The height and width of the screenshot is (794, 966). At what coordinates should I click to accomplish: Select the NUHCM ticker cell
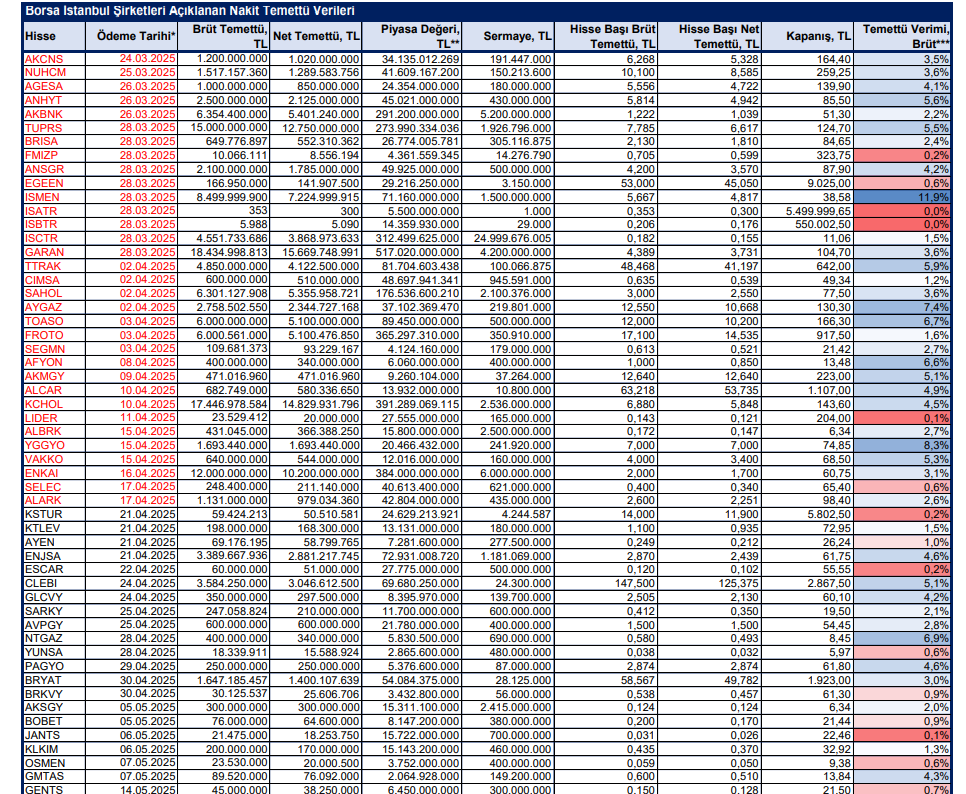click(x=45, y=73)
